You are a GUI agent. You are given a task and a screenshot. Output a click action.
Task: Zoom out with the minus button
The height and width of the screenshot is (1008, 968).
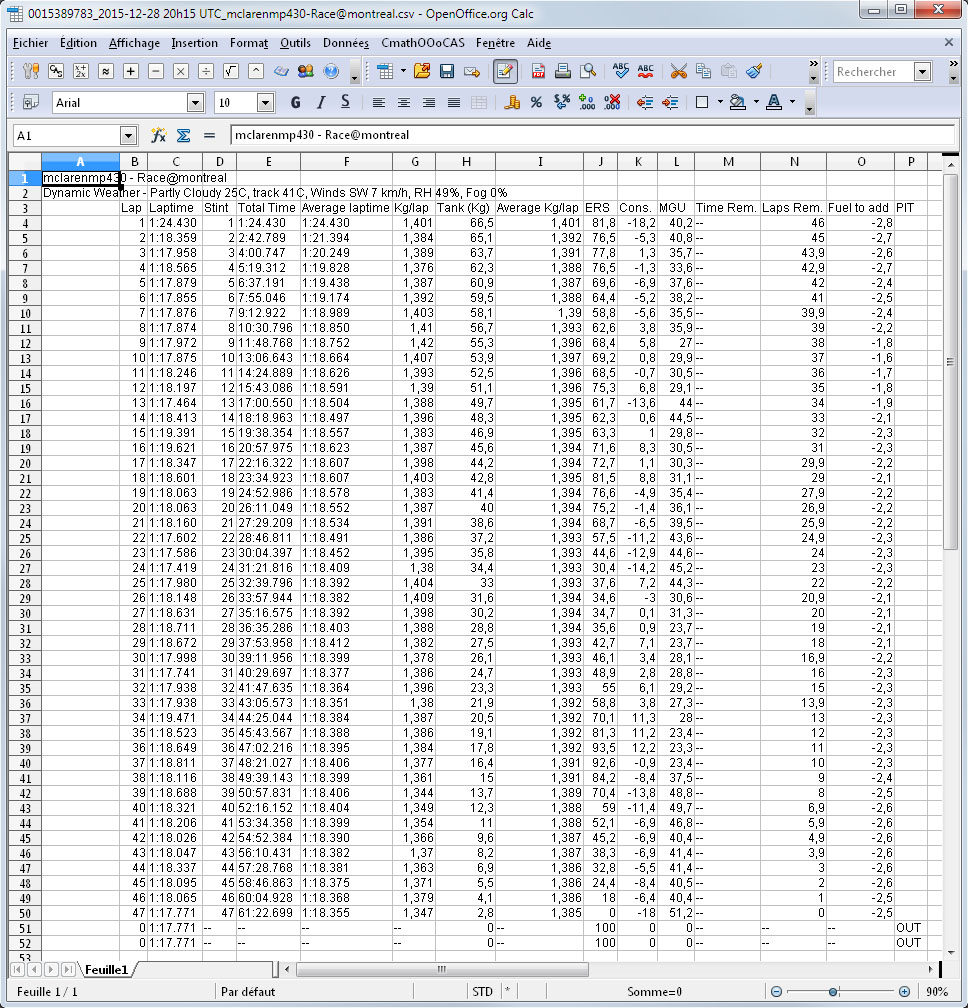coord(776,991)
